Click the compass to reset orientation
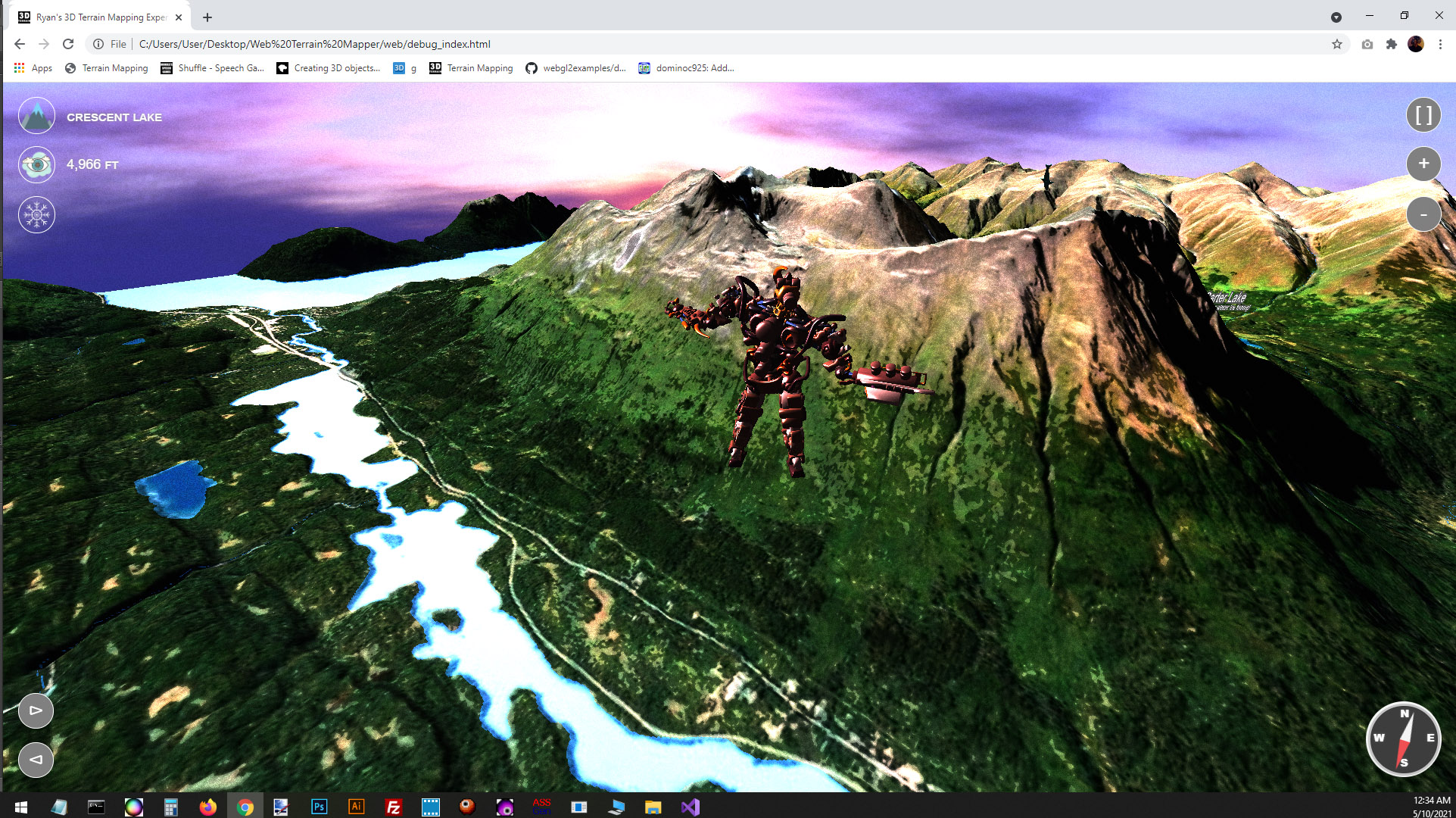The image size is (1456, 818). point(1404,738)
